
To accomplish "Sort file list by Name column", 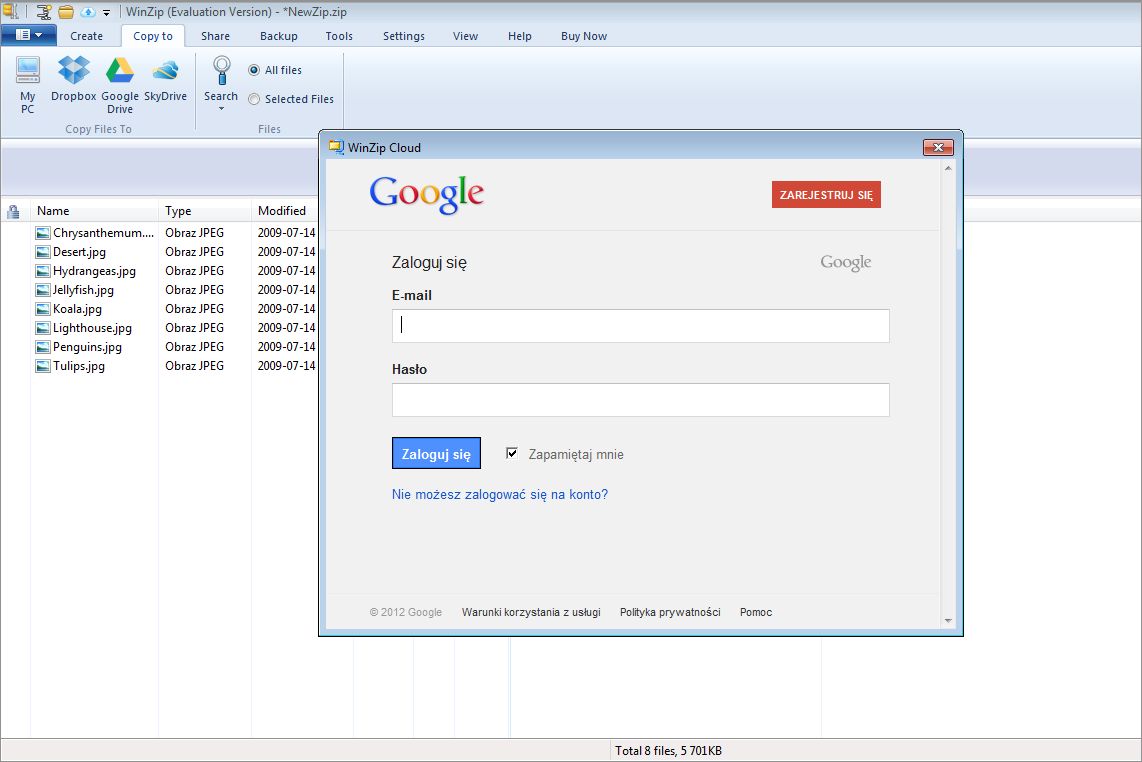I will tap(53, 211).
